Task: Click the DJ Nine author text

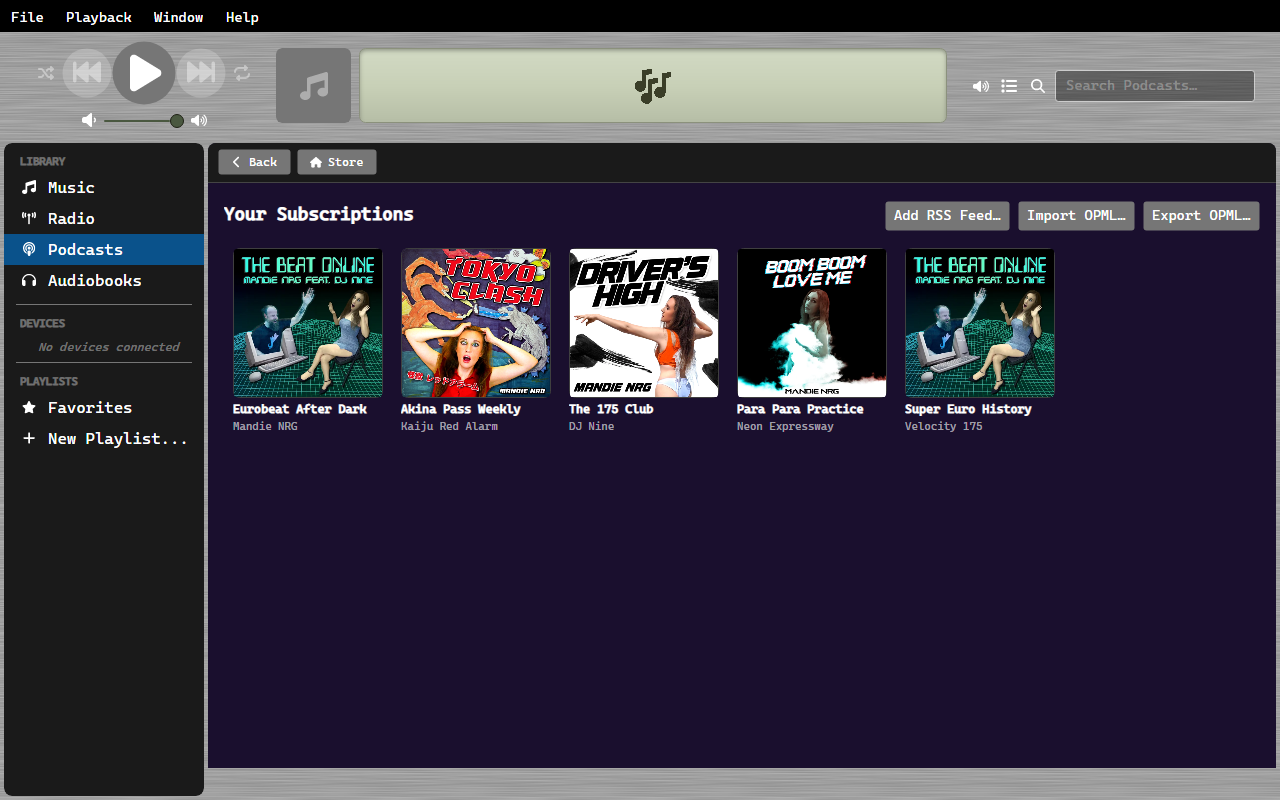Action: point(592,427)
